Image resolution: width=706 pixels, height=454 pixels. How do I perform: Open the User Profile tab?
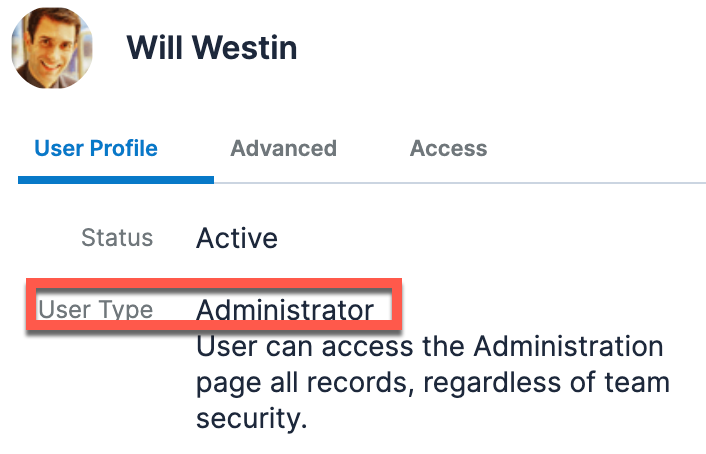point(96,149)
